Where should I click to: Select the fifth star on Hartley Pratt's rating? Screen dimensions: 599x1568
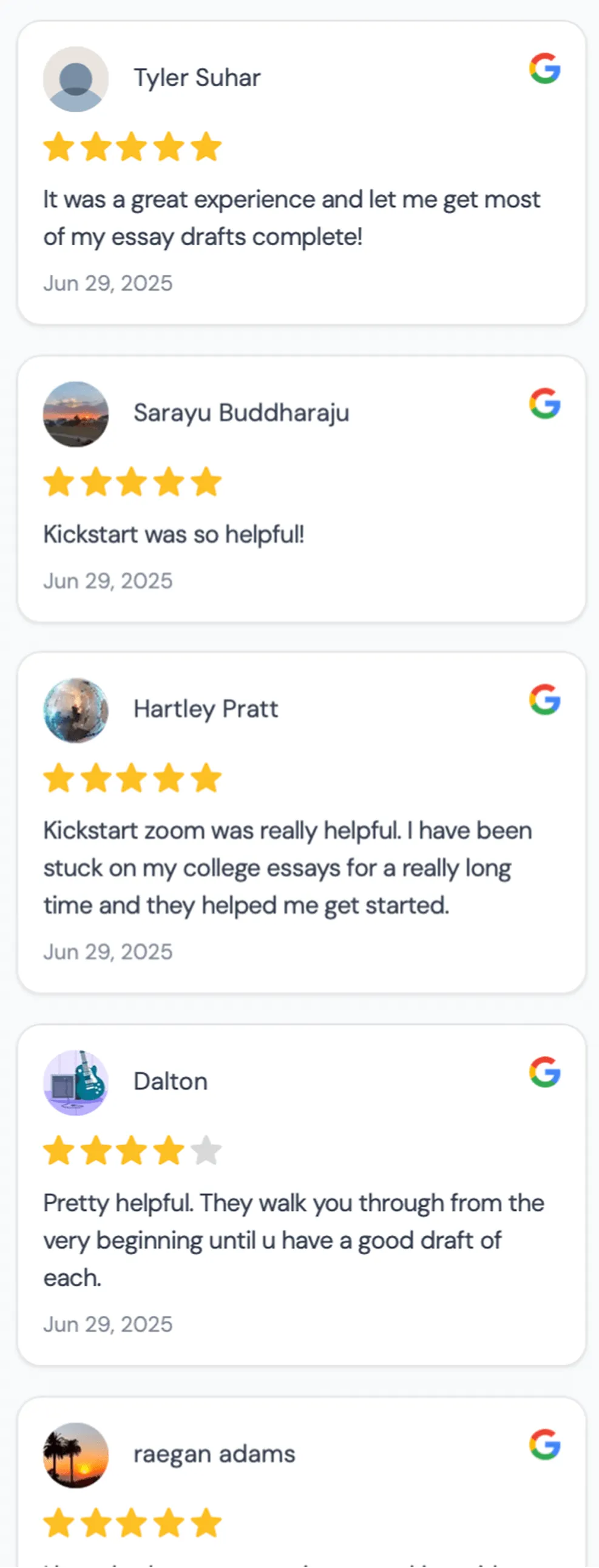pos(206,778)
